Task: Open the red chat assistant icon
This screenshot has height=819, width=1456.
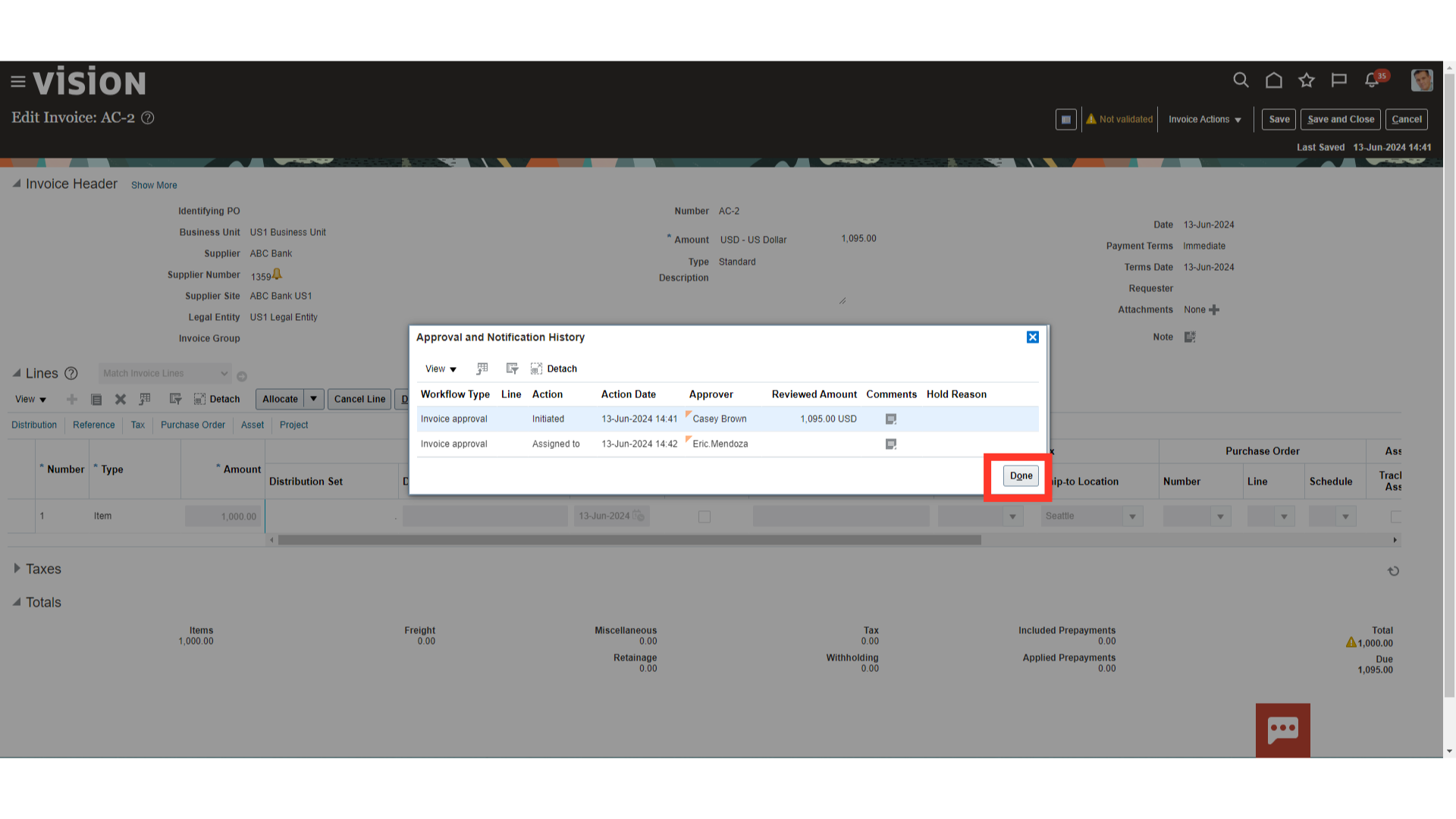Action: (x=1283, y=730)
